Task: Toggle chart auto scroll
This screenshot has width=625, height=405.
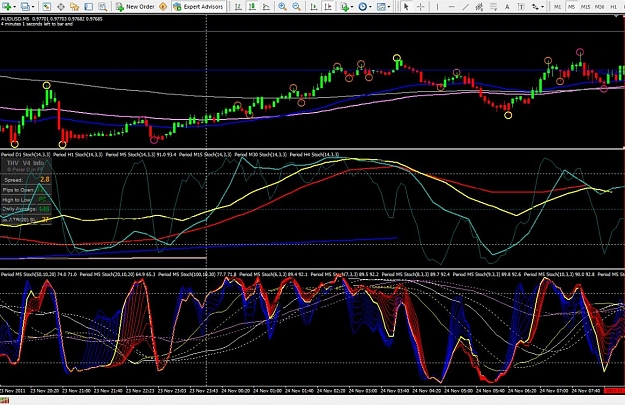Action: point(314,6)
